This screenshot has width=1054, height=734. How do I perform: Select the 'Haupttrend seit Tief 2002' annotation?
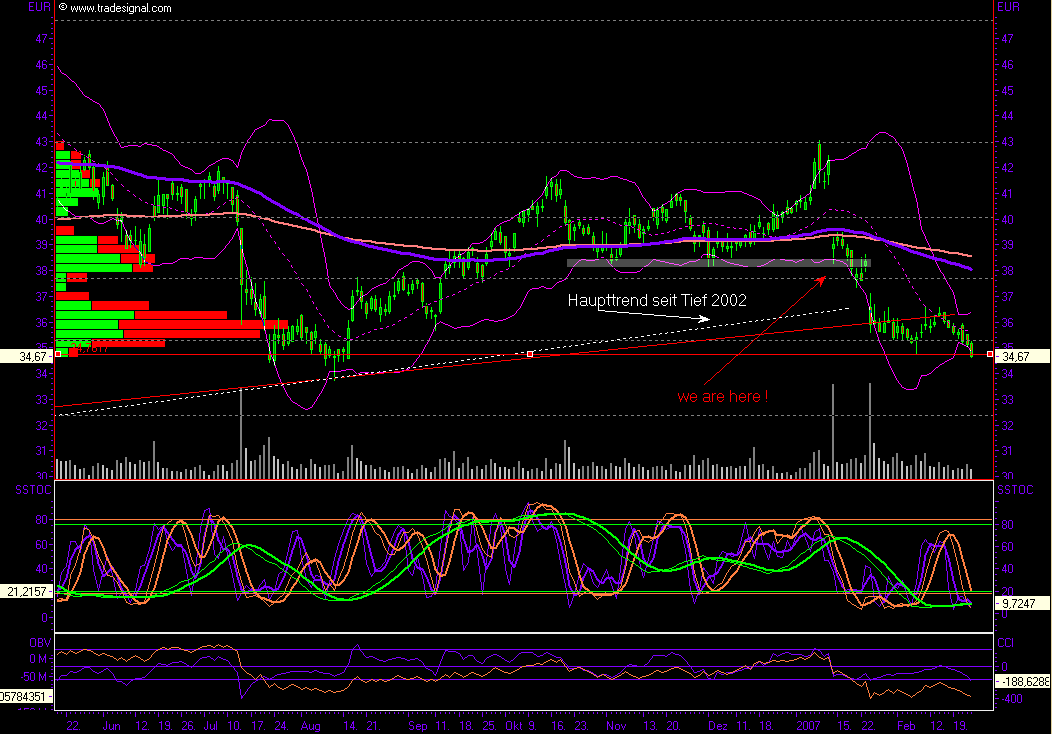pos(657,300)
